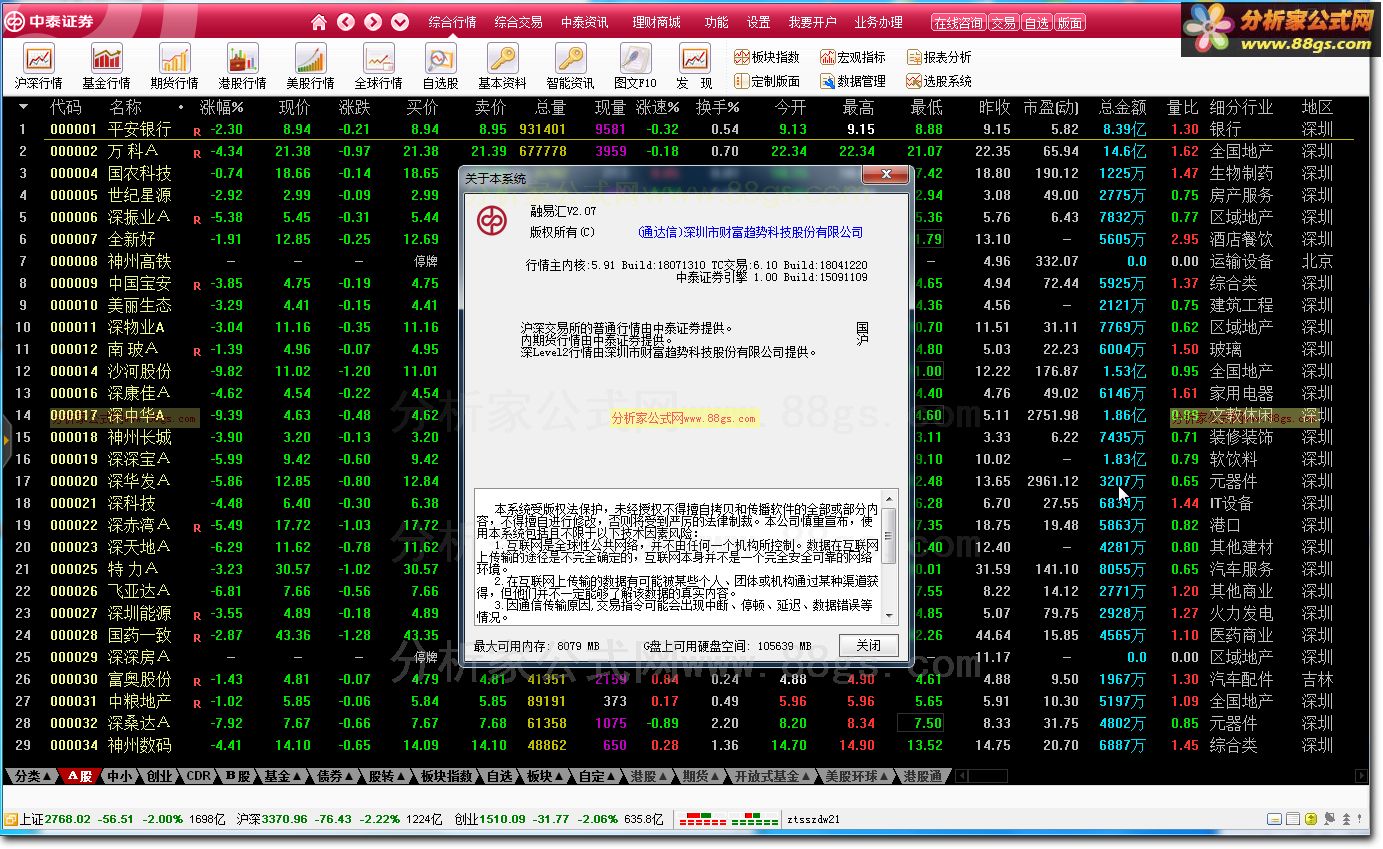Open 基金行情 fund quotes icon
1383x849 pixels.
coord(106,67)
